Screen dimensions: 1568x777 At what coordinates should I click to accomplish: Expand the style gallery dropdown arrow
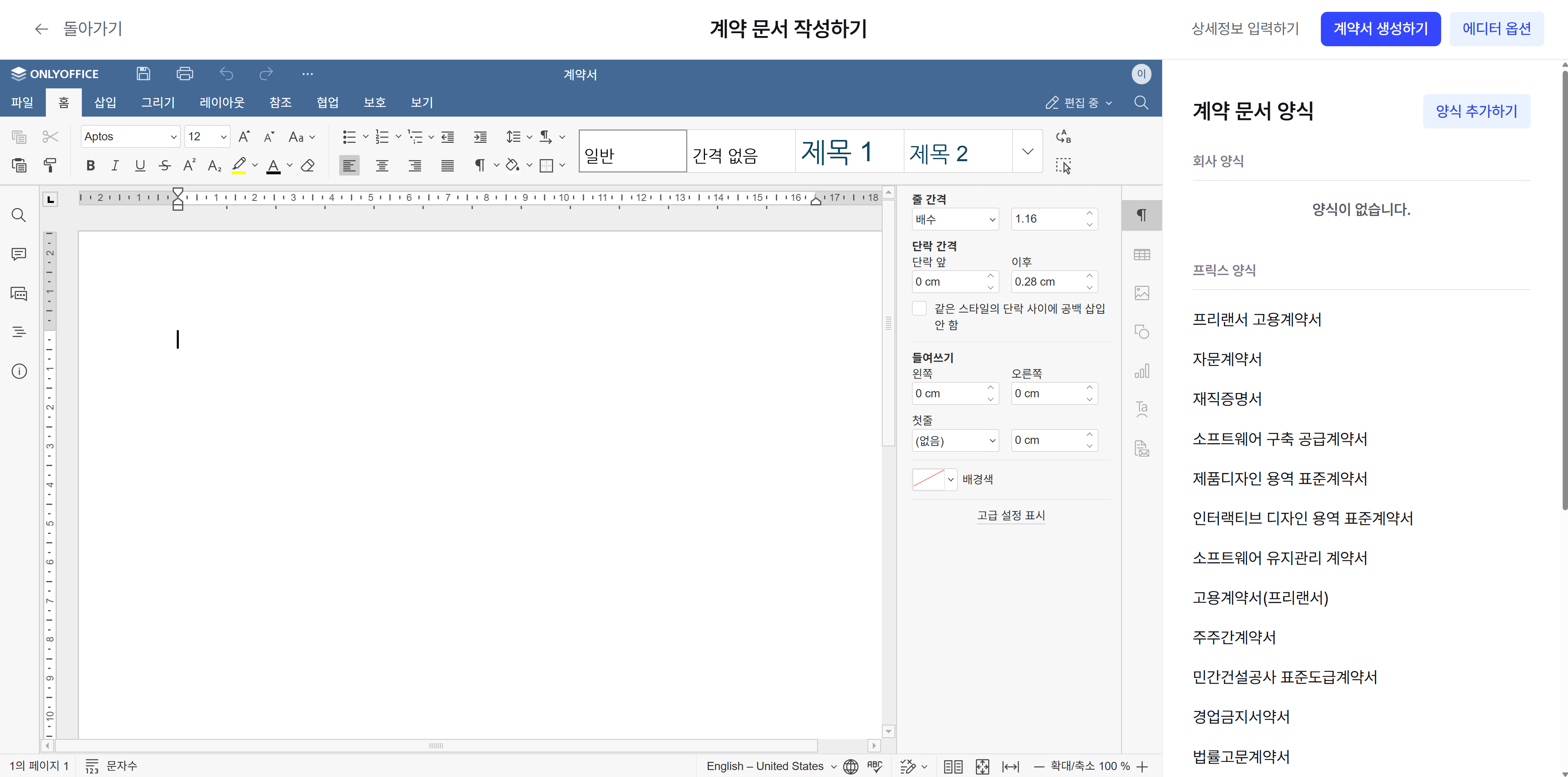(1027, 151)
